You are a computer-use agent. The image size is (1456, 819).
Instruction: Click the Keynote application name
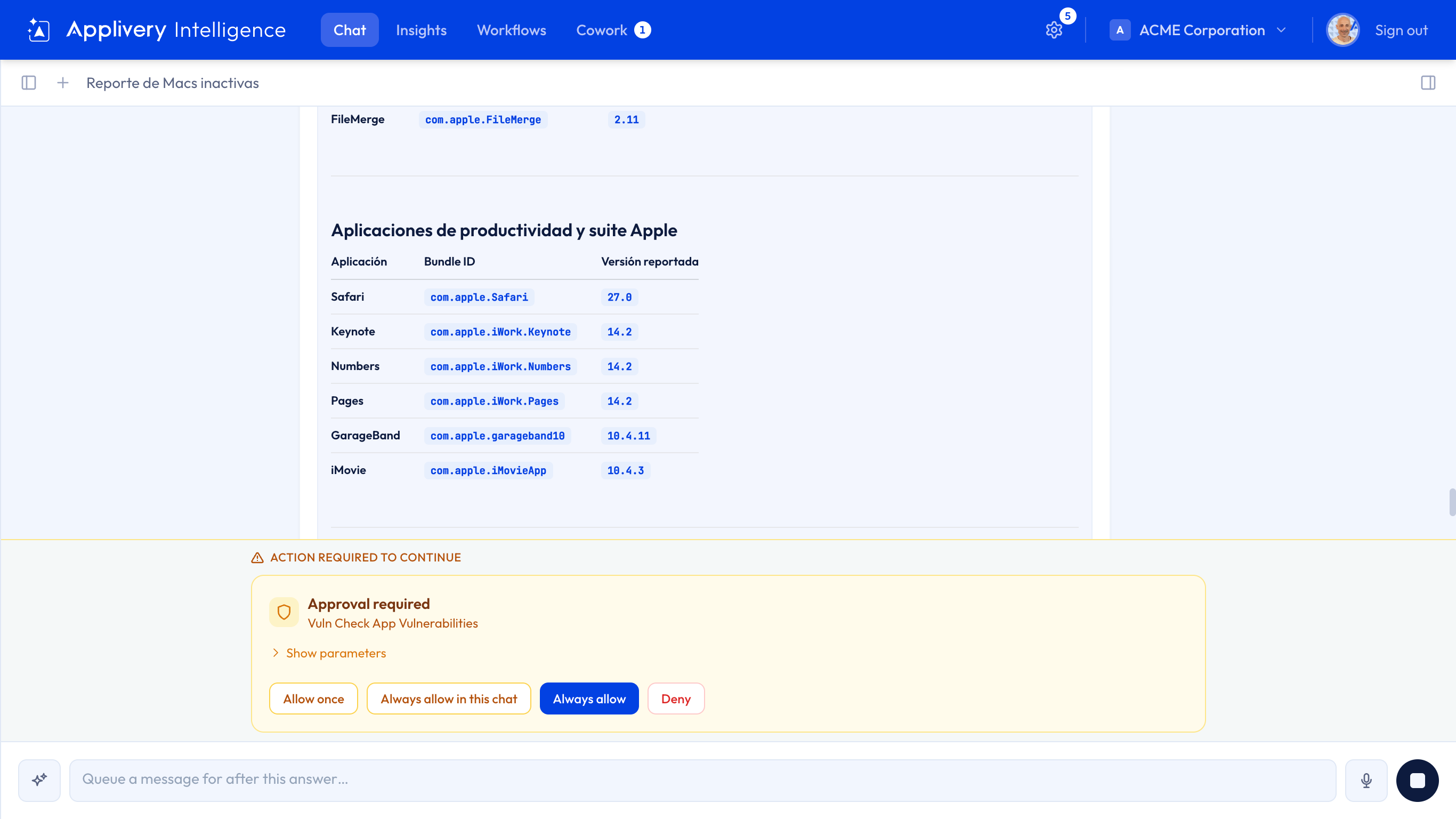click(x=353, y=332)
